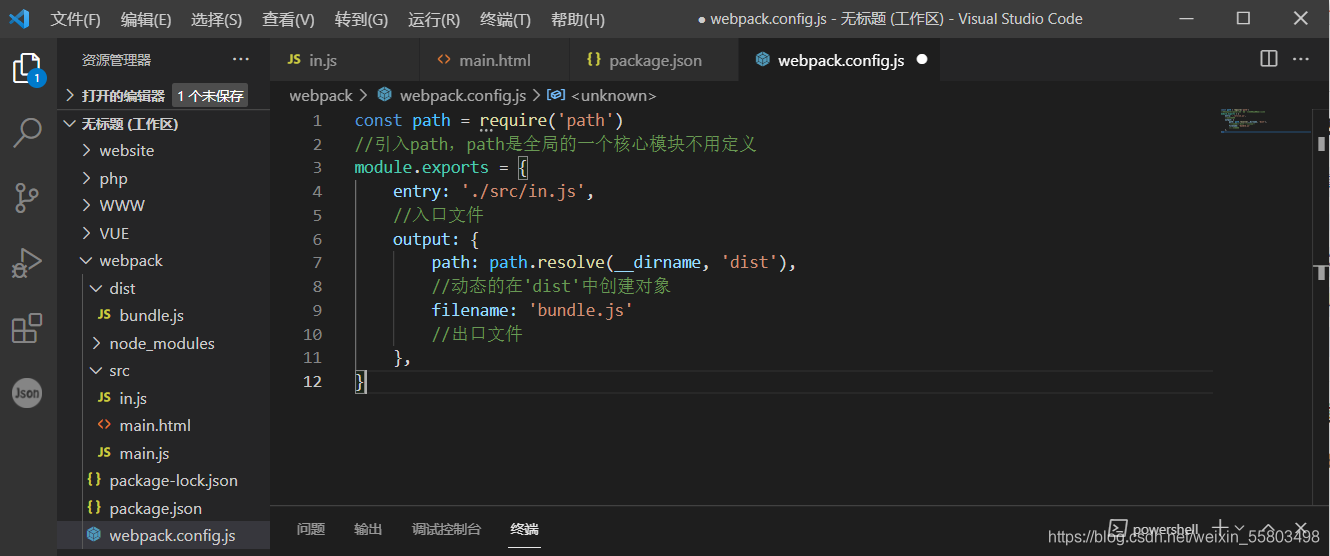
Task: Switch to the 调试控制台 panel tab
Action: pos(446,529)
